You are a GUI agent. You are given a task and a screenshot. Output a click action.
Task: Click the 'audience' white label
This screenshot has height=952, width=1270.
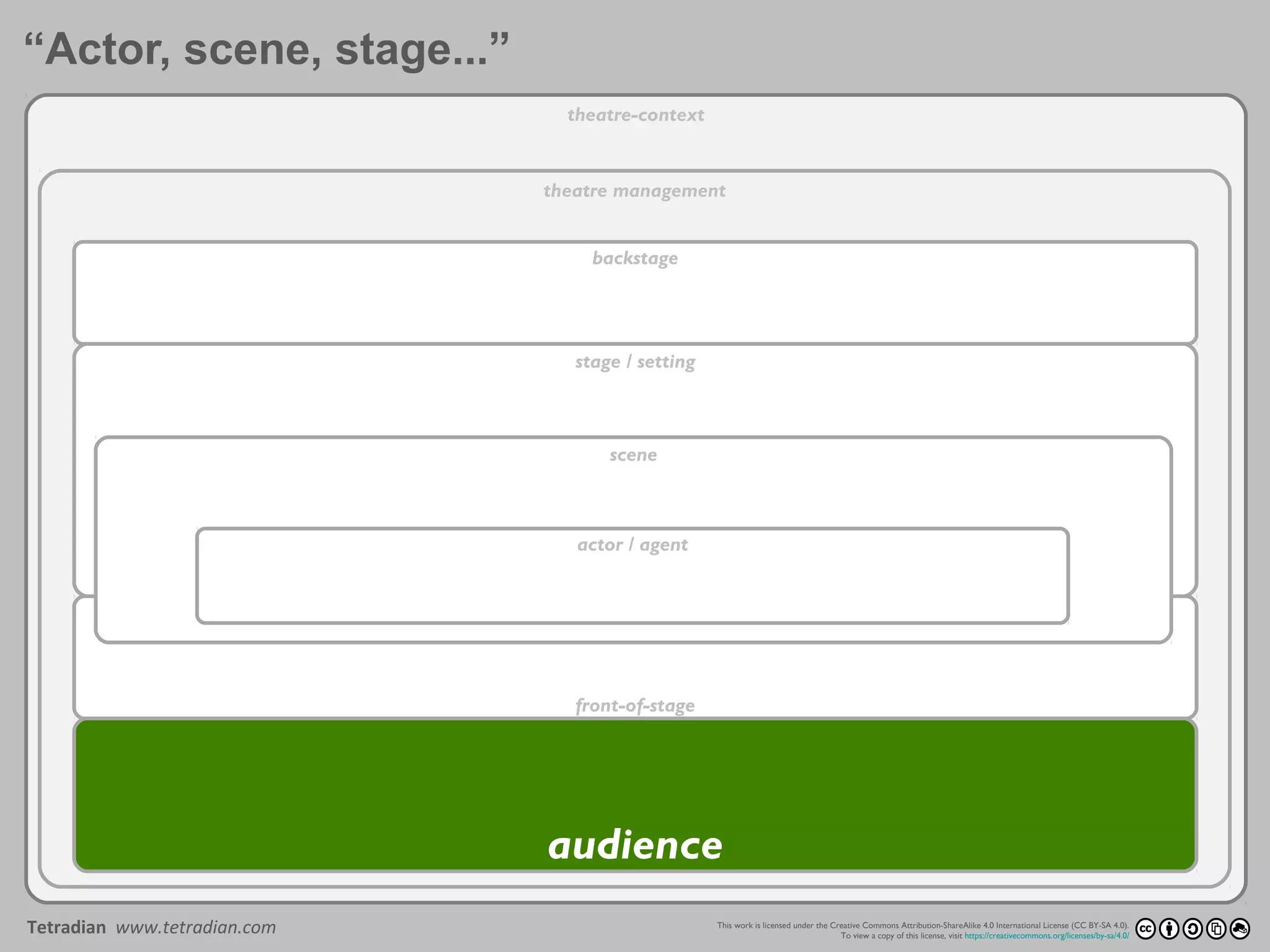click(x=635, y=845)
